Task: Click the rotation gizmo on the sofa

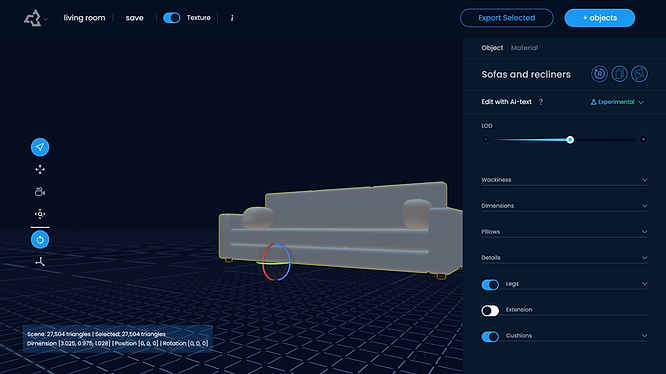Action: [276, 262]
